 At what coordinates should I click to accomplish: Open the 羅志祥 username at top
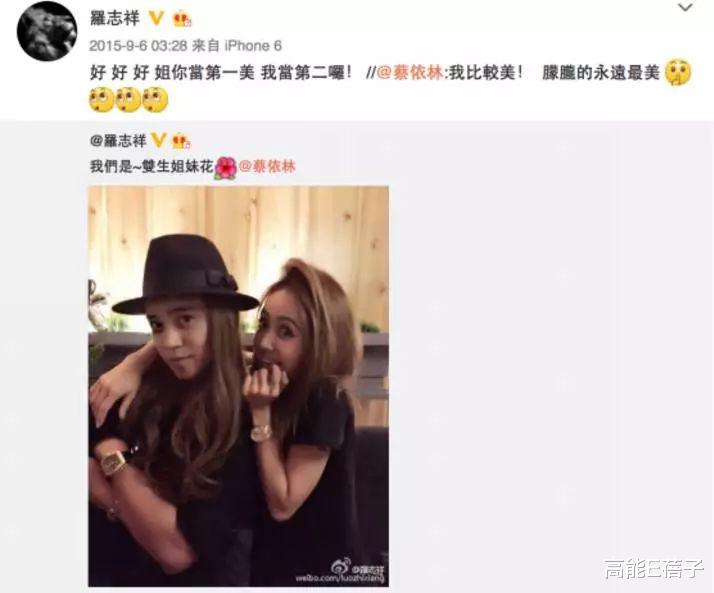115,18
